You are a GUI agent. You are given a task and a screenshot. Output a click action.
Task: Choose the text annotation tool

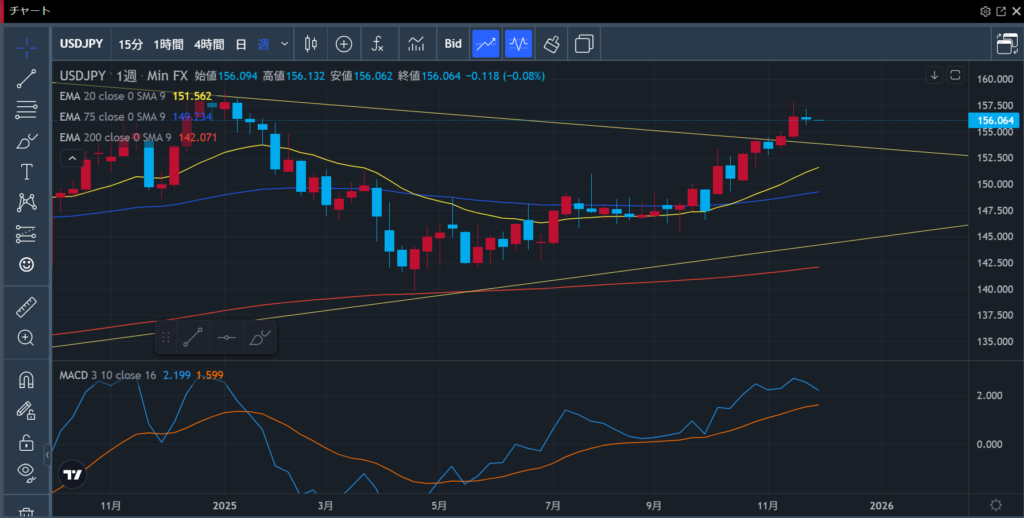(x=27, y=172)
